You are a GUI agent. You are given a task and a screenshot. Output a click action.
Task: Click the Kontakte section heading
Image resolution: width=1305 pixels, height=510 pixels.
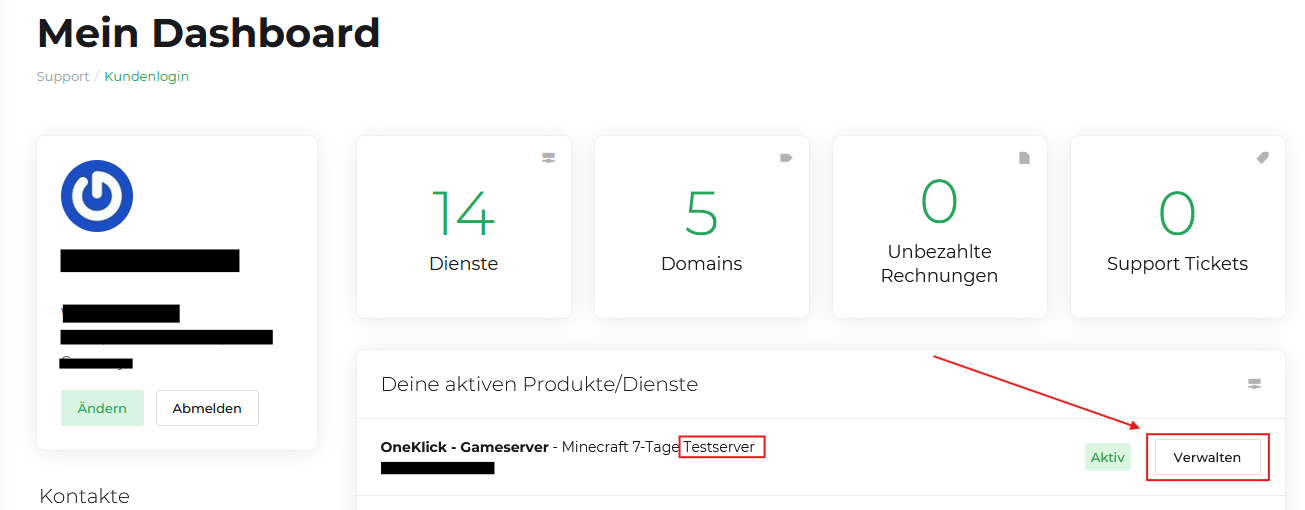(84, 496)
